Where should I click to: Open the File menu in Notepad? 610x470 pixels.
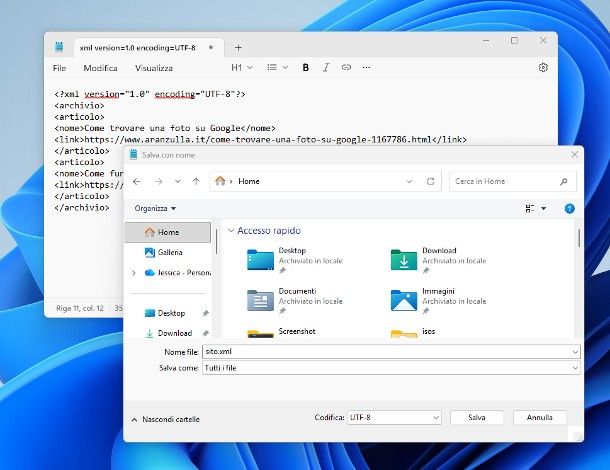[x=59, y=68]
